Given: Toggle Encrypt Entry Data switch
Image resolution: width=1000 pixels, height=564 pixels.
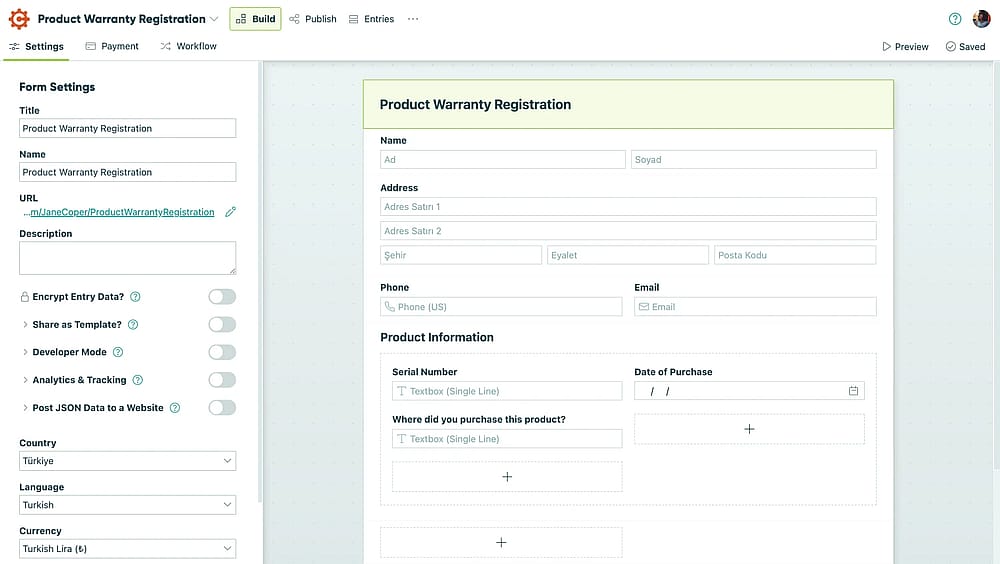Looking at the screenshot, I should [x=222, y=297].
